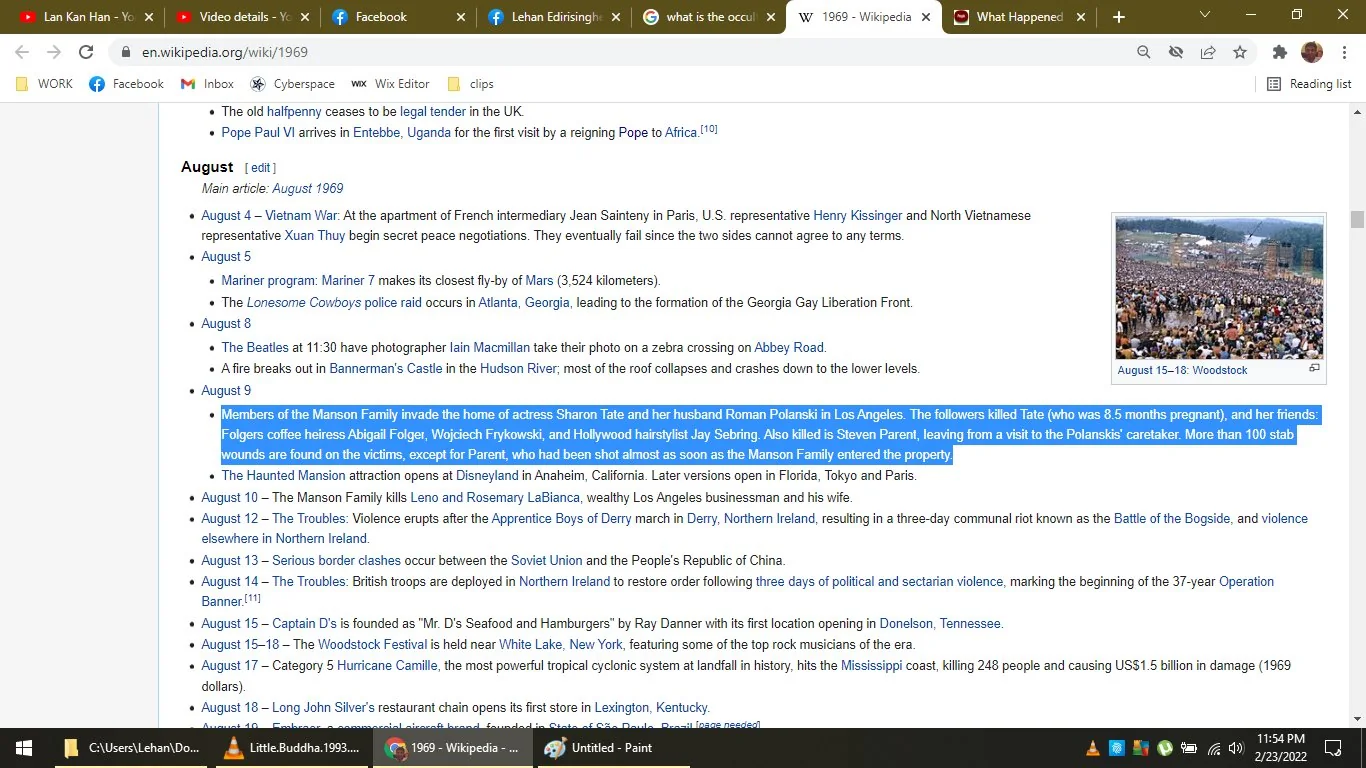Open the Little.Buddha.1993 VLC taskbar window

(293, 748)
